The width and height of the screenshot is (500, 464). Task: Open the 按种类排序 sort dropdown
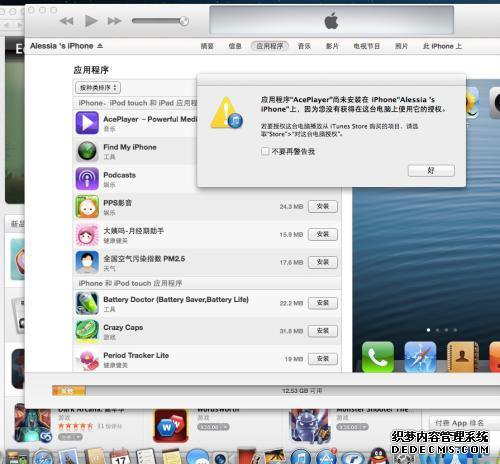click(x=98, y=88)
